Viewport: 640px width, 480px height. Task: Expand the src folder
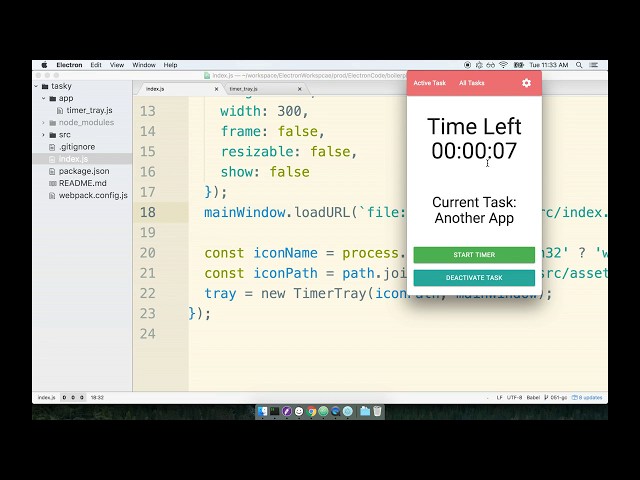click(x=43, y=135)
